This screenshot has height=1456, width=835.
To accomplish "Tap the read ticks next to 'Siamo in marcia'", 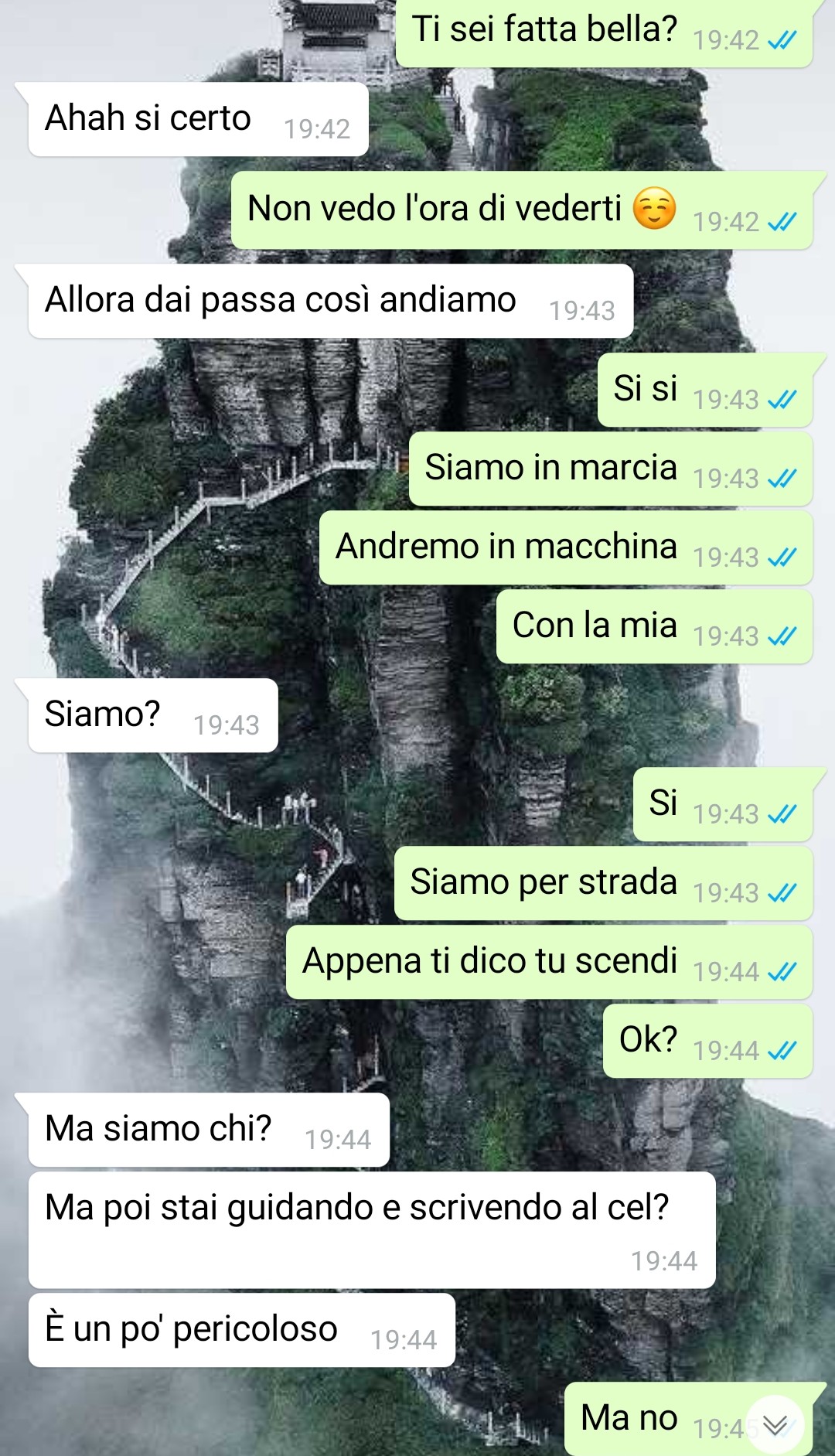I will point(782,479).
